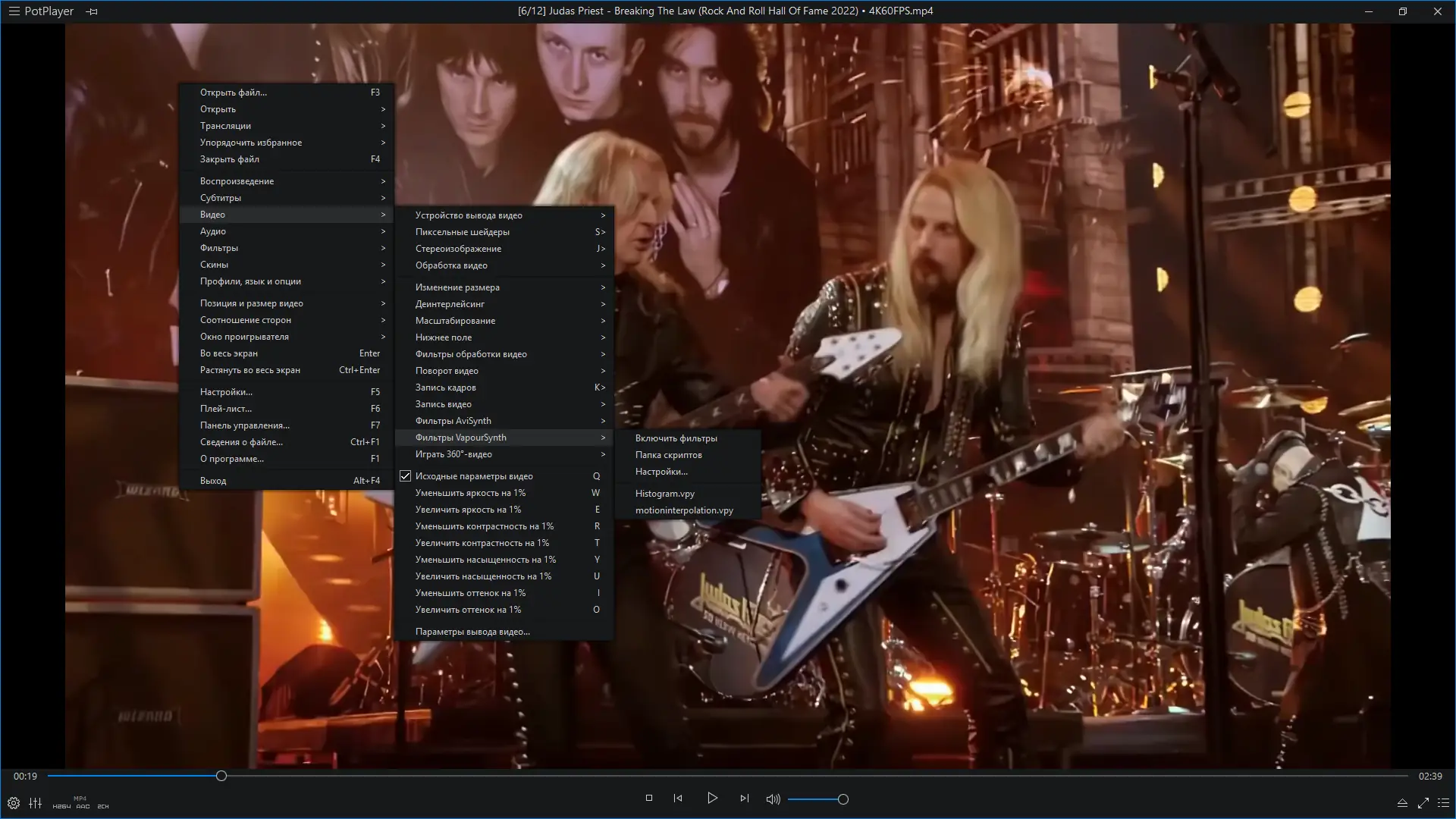Click the Play button
The image size is (1456, 819).
pyautogui.click(x=712, y=798)
